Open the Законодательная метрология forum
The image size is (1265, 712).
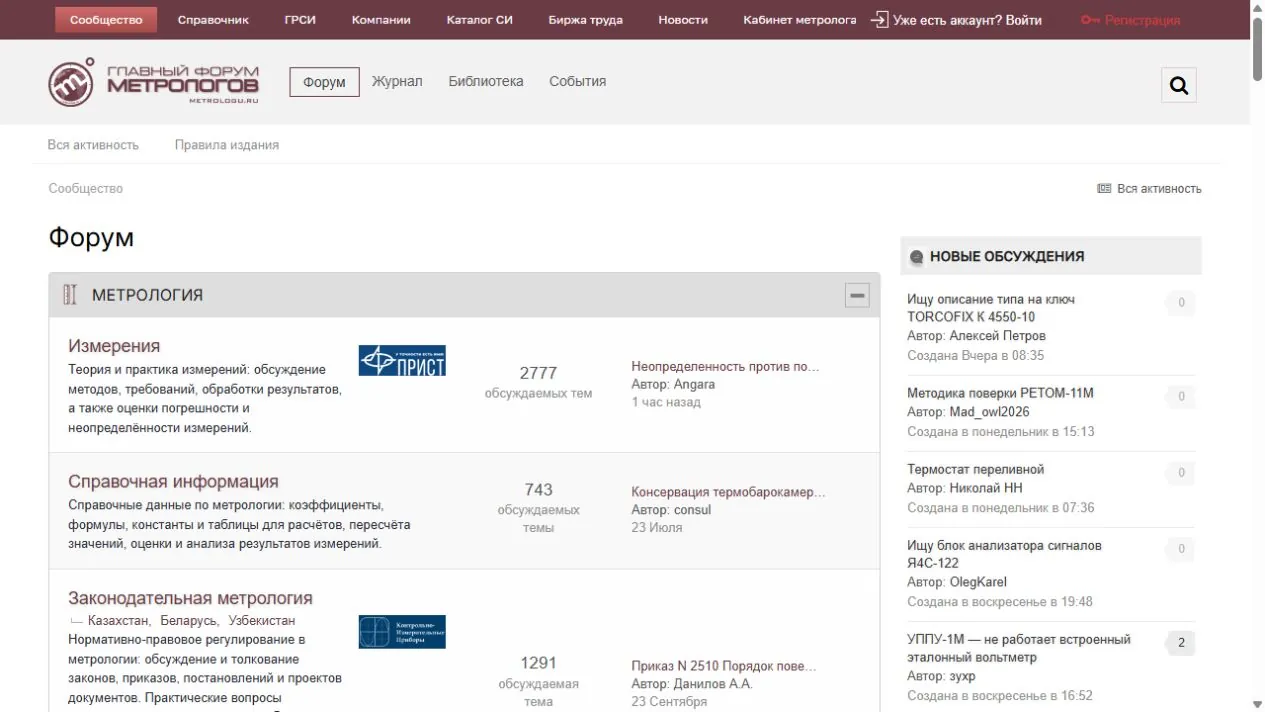190,598
